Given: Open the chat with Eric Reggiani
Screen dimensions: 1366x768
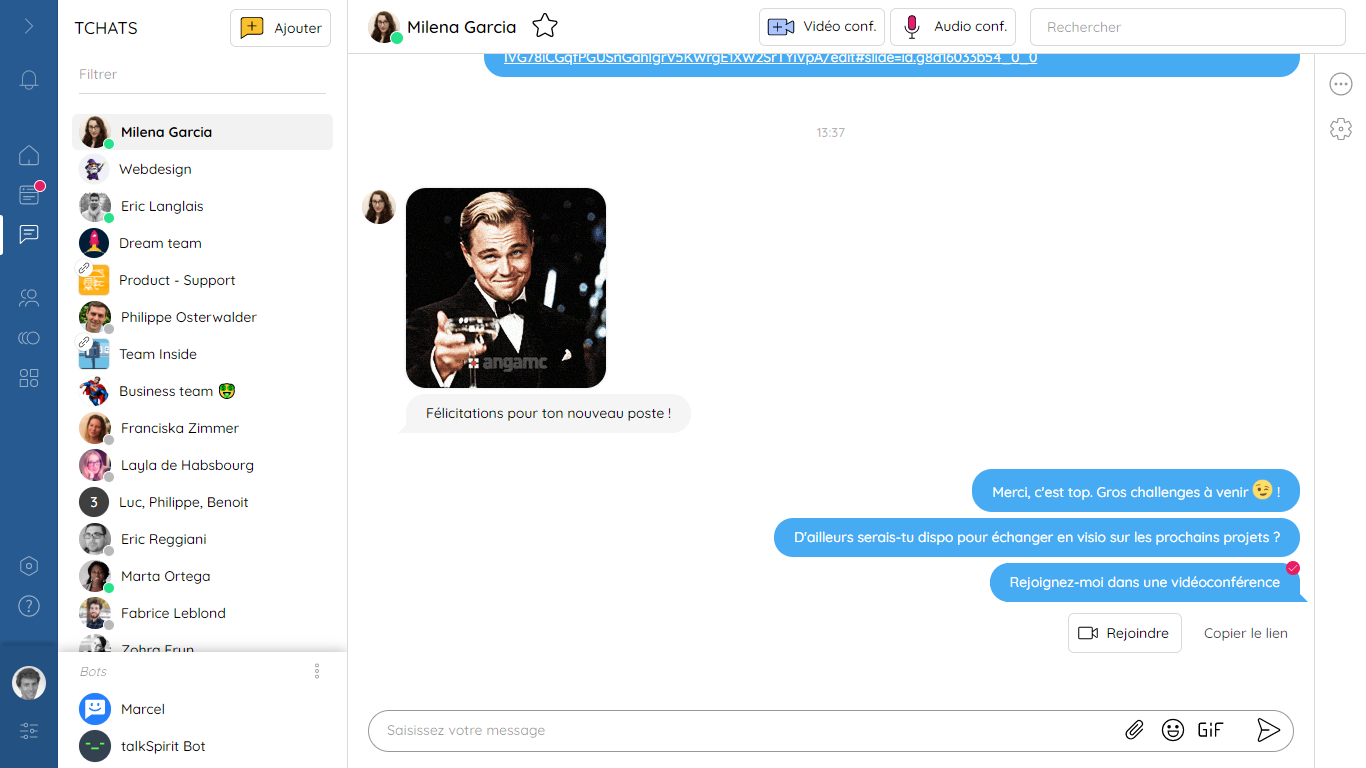Looking at the screenshot, I should (202, 539).
